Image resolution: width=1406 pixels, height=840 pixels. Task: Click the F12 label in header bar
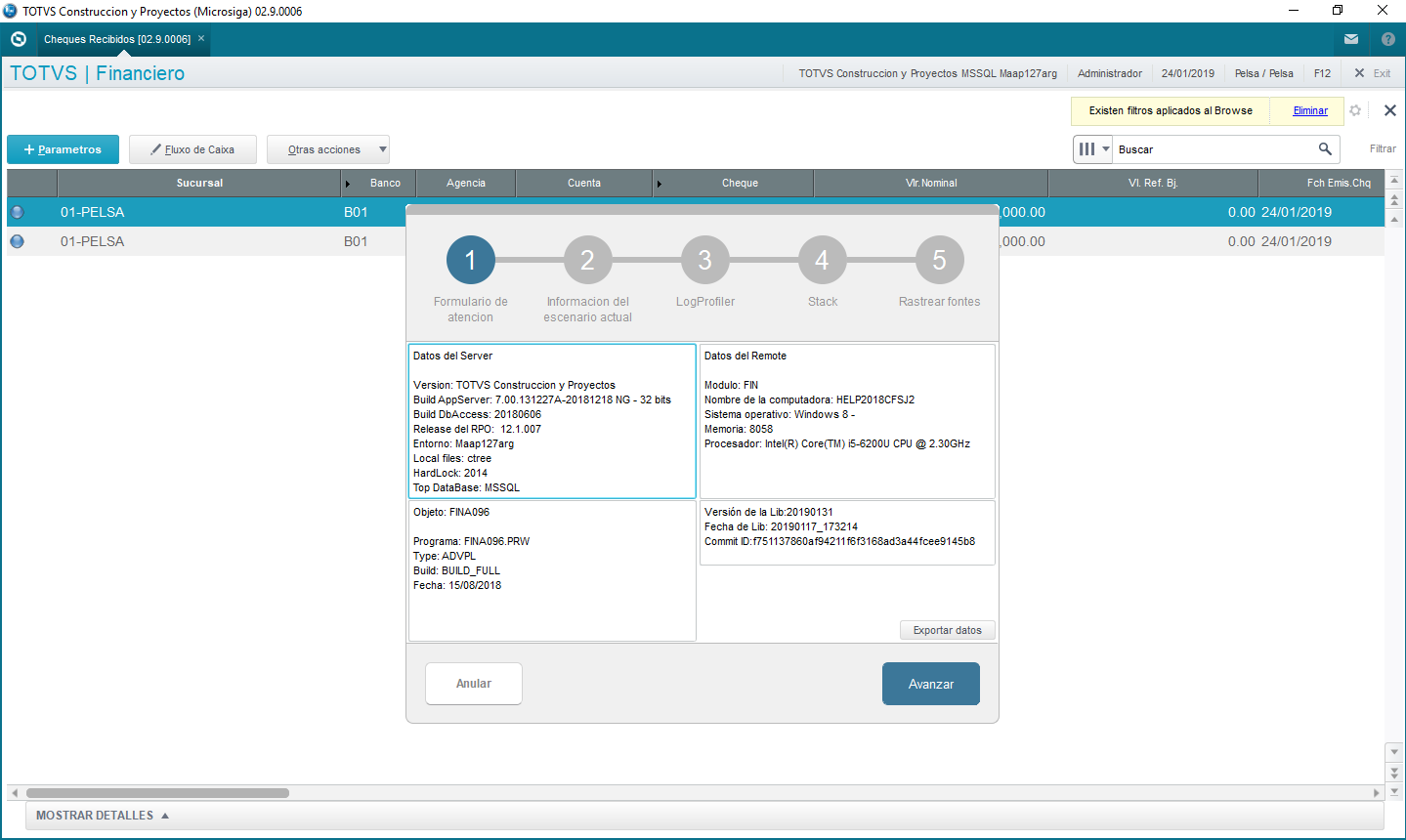tap(1322, 73)
